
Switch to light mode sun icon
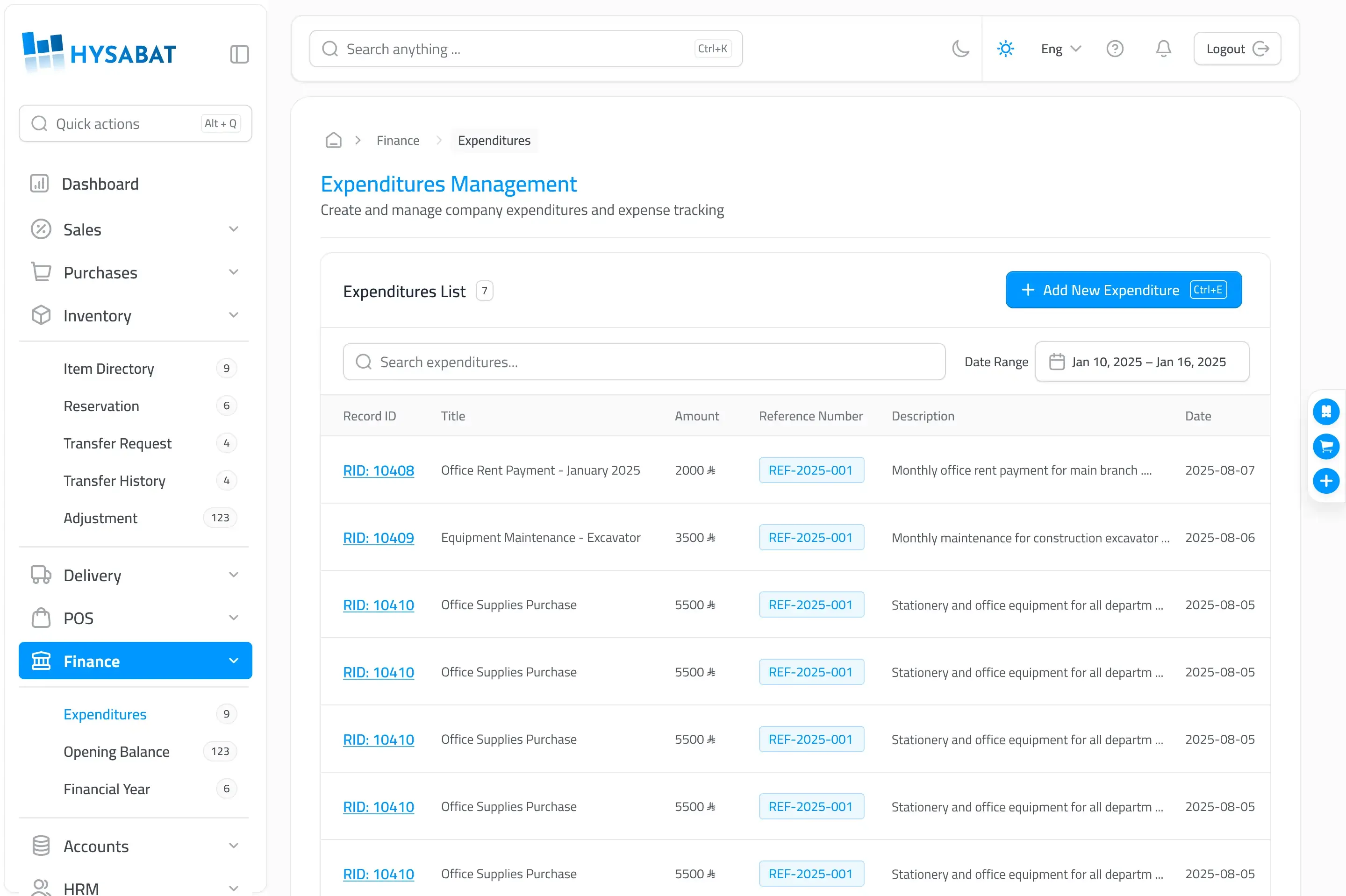(1005, 49)
